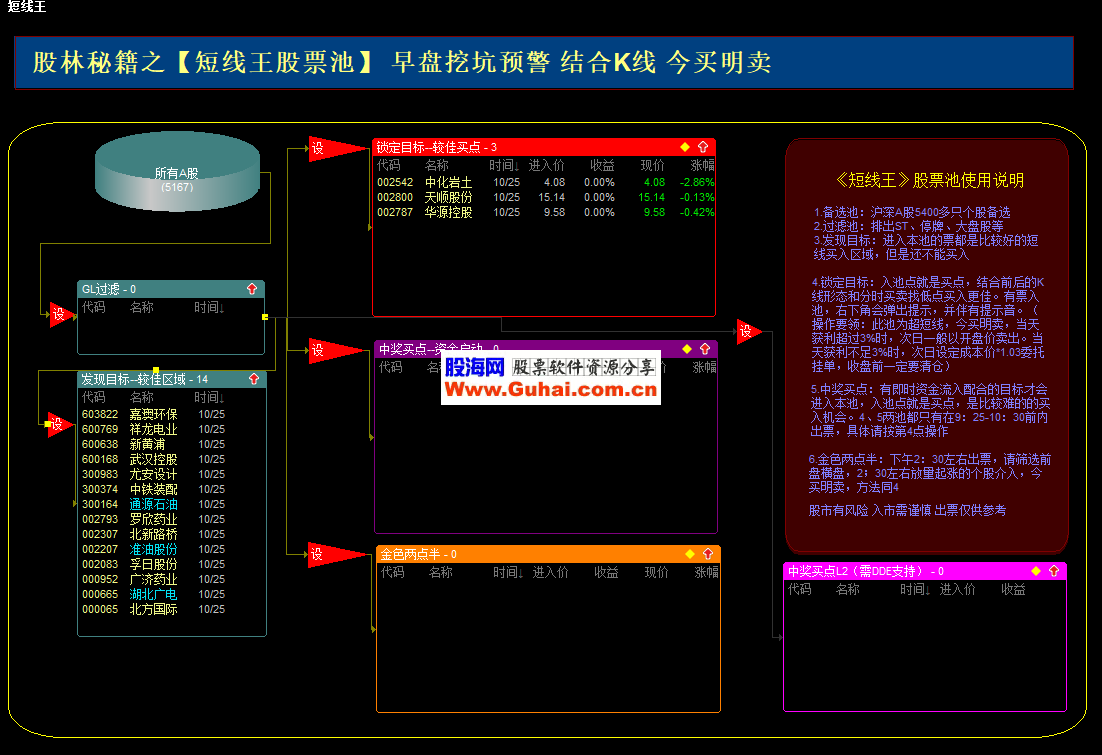Click the red up-arrow icon in 发现目标 panel
Screen dimensions: 1102x755
pyautogui.click(x=253, y=380)
